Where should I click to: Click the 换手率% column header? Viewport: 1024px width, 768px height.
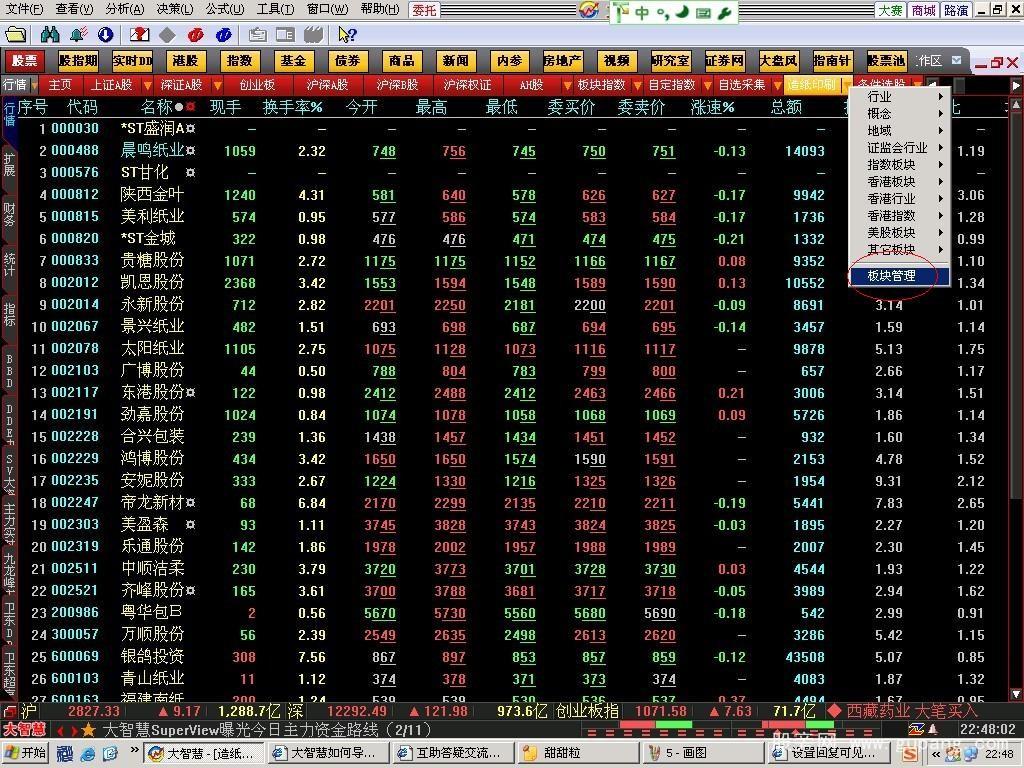tap(293, 106)
